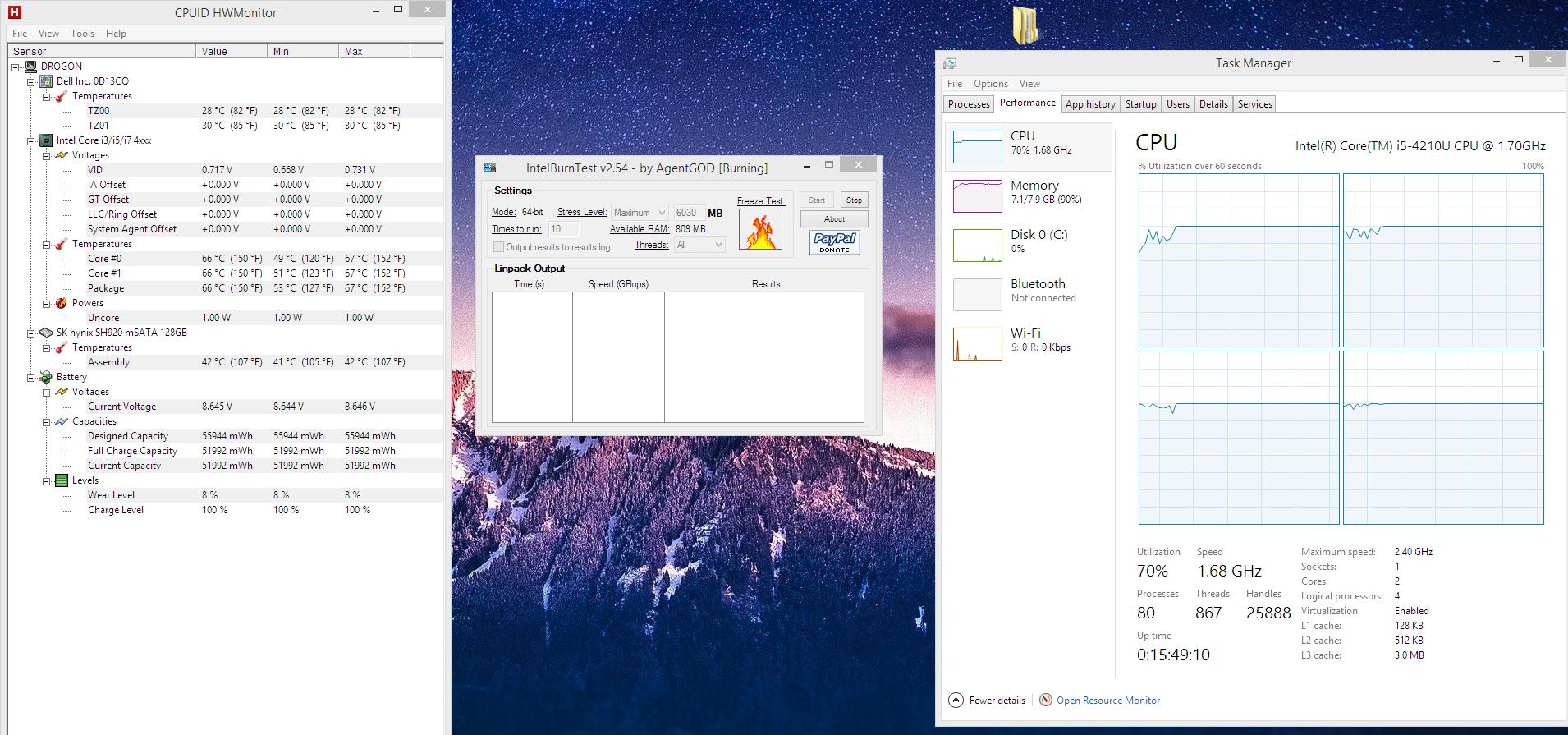Image resolution: width=1568 pixels, height=735 pixels.
Task: Click the stress level MB input field
Action: point(689,213)
